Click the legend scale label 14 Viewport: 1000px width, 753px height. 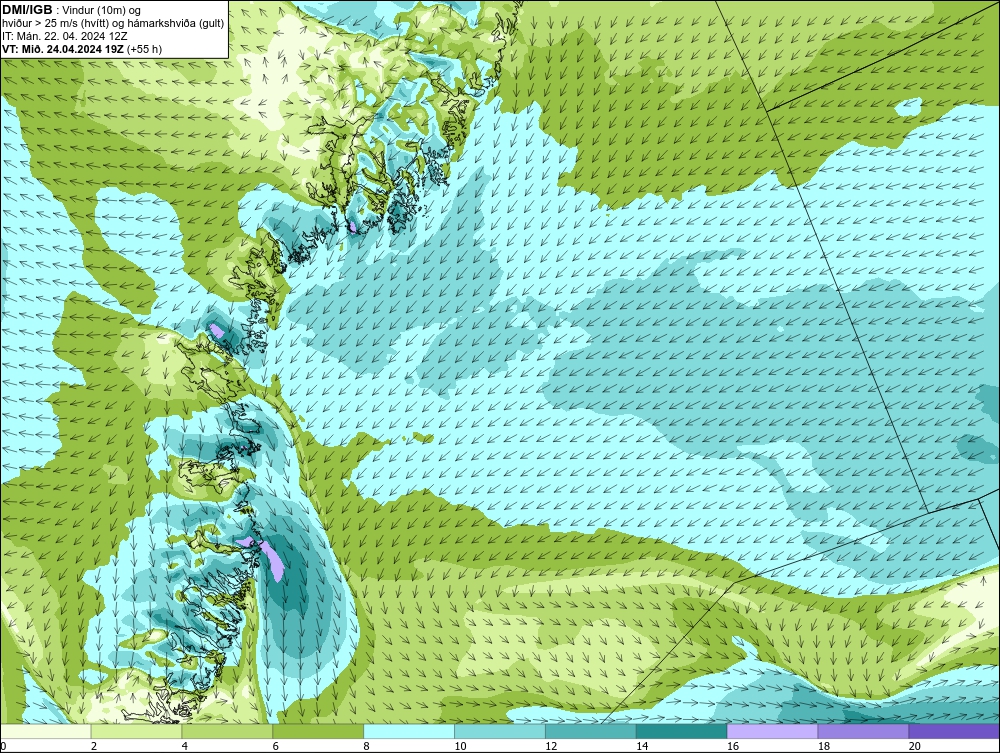pyautogui.click(x=642, y=746)
